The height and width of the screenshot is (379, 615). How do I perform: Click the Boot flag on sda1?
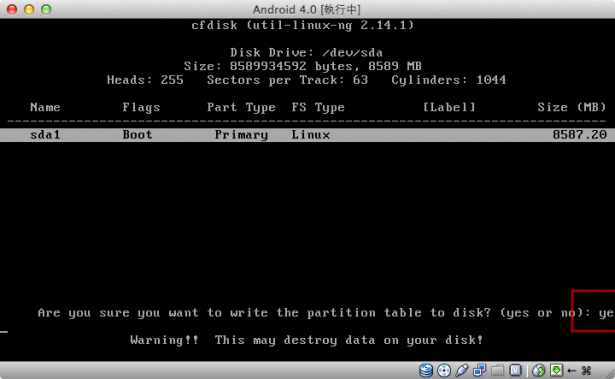click(x=137, y=135)
